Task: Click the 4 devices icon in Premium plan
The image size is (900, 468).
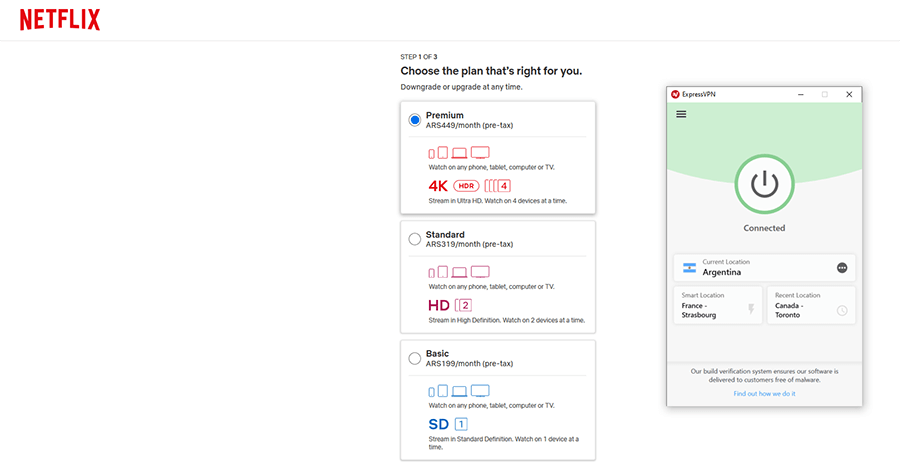Action: click(x=498, y=186)
